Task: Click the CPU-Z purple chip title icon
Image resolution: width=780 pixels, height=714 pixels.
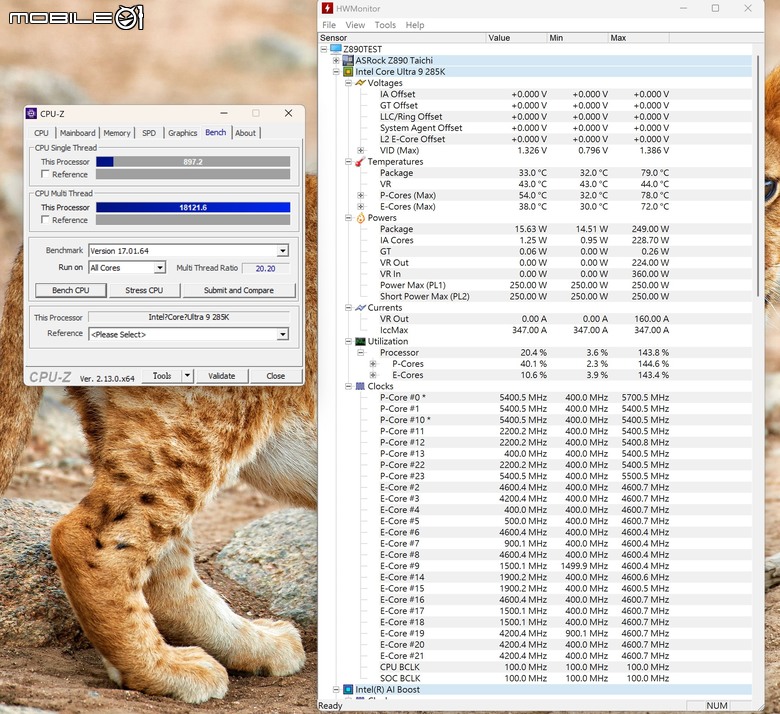Action: tap(31, 113)
